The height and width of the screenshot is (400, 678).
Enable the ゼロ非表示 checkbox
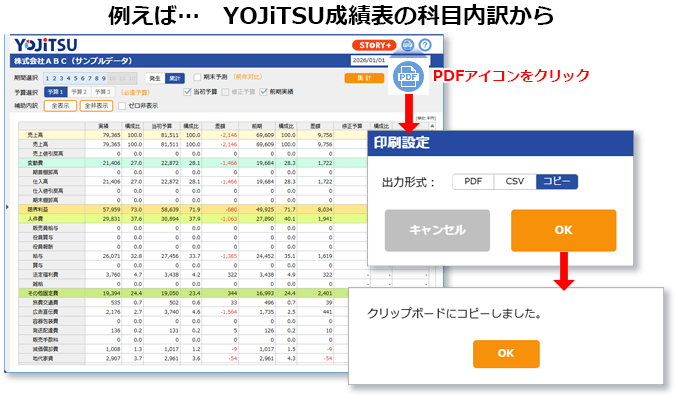click(122, 106)
